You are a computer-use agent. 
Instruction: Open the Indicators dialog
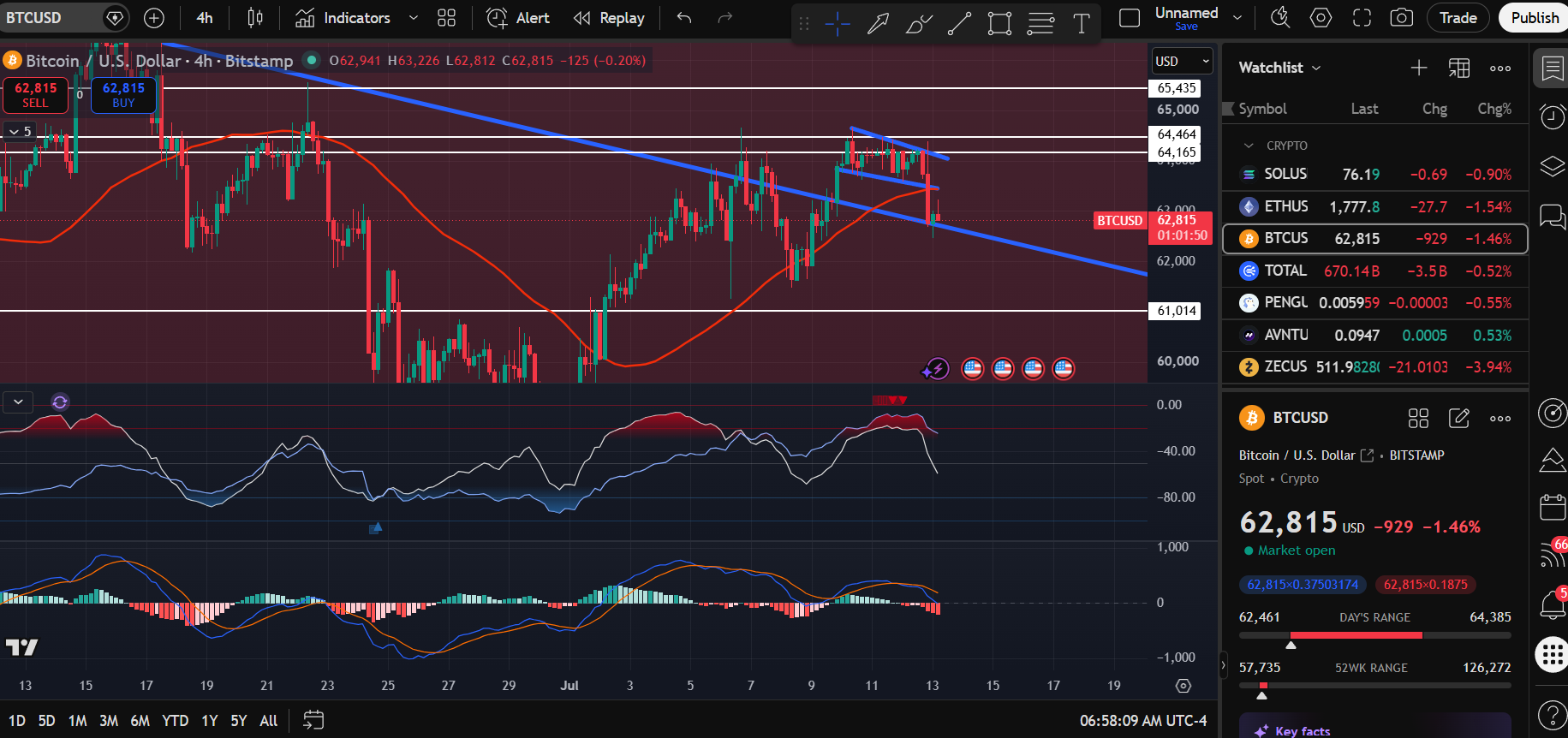coord(343,18)
